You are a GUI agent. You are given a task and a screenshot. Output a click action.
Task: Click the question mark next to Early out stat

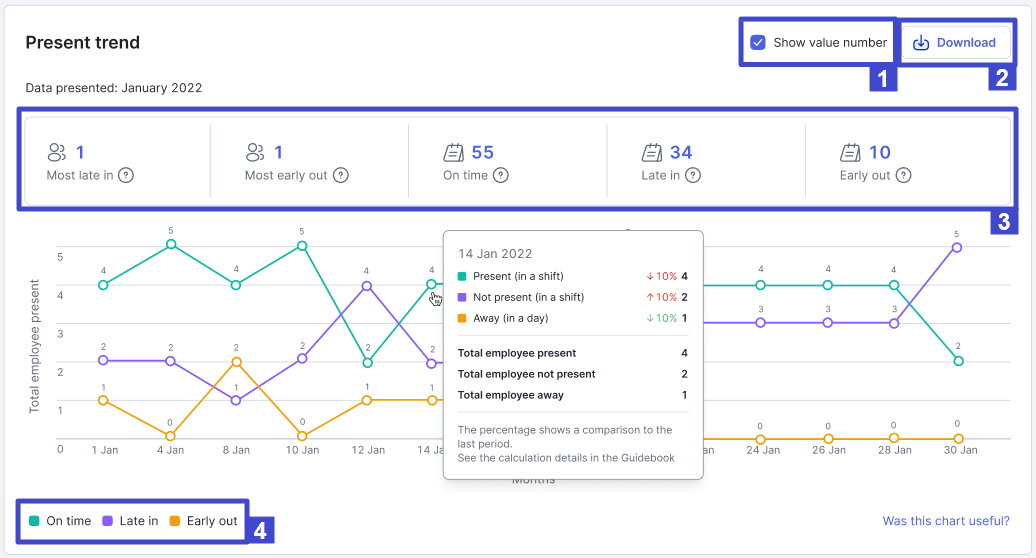point(903,175)
